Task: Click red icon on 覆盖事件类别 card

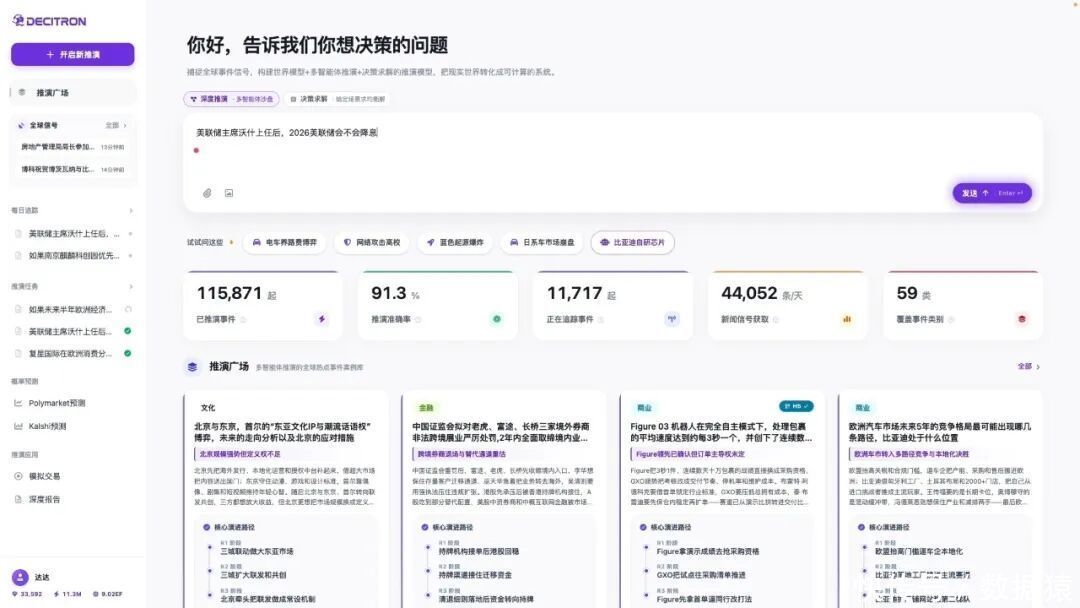Action: point(1021,319)
